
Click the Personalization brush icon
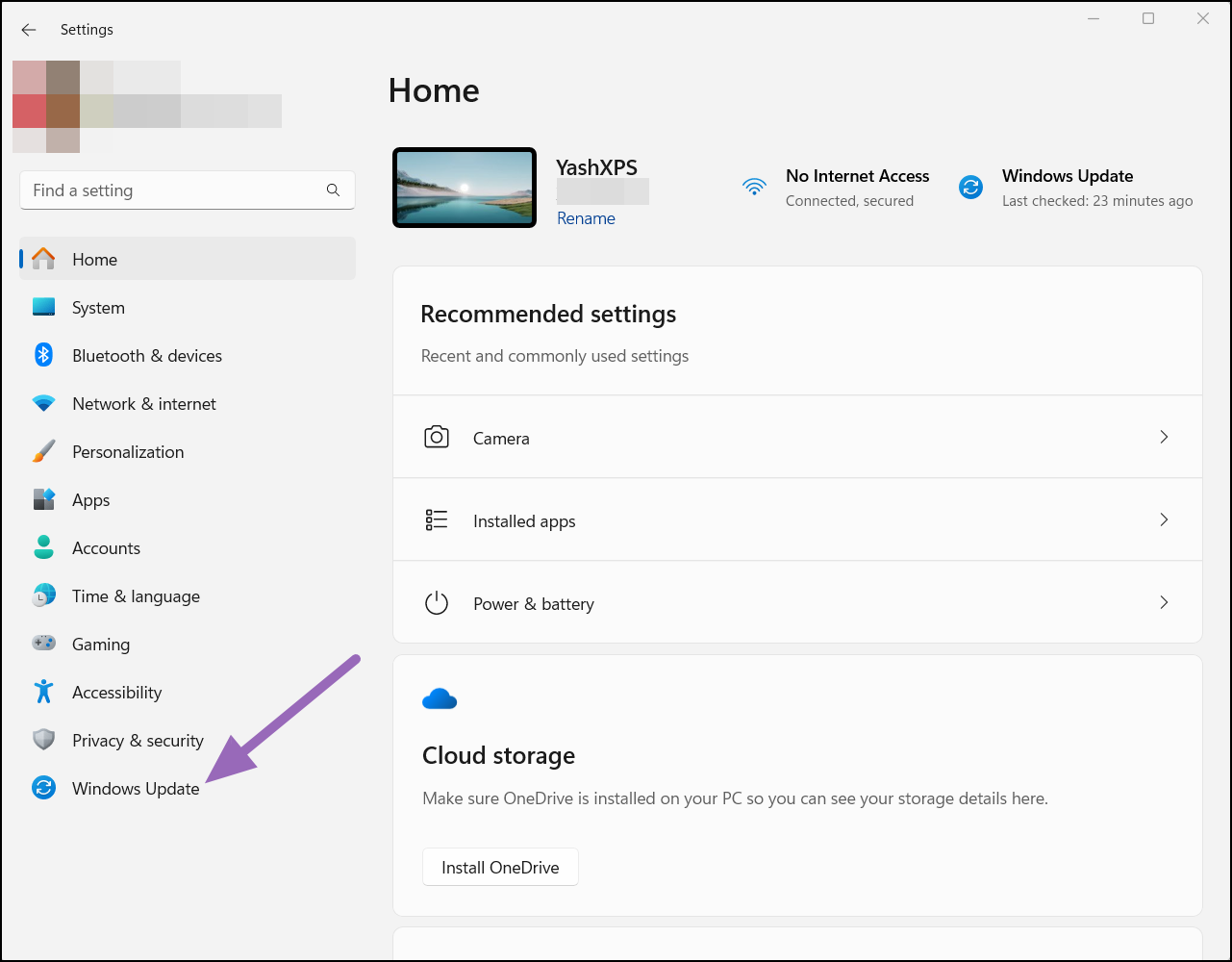[44, 451]
